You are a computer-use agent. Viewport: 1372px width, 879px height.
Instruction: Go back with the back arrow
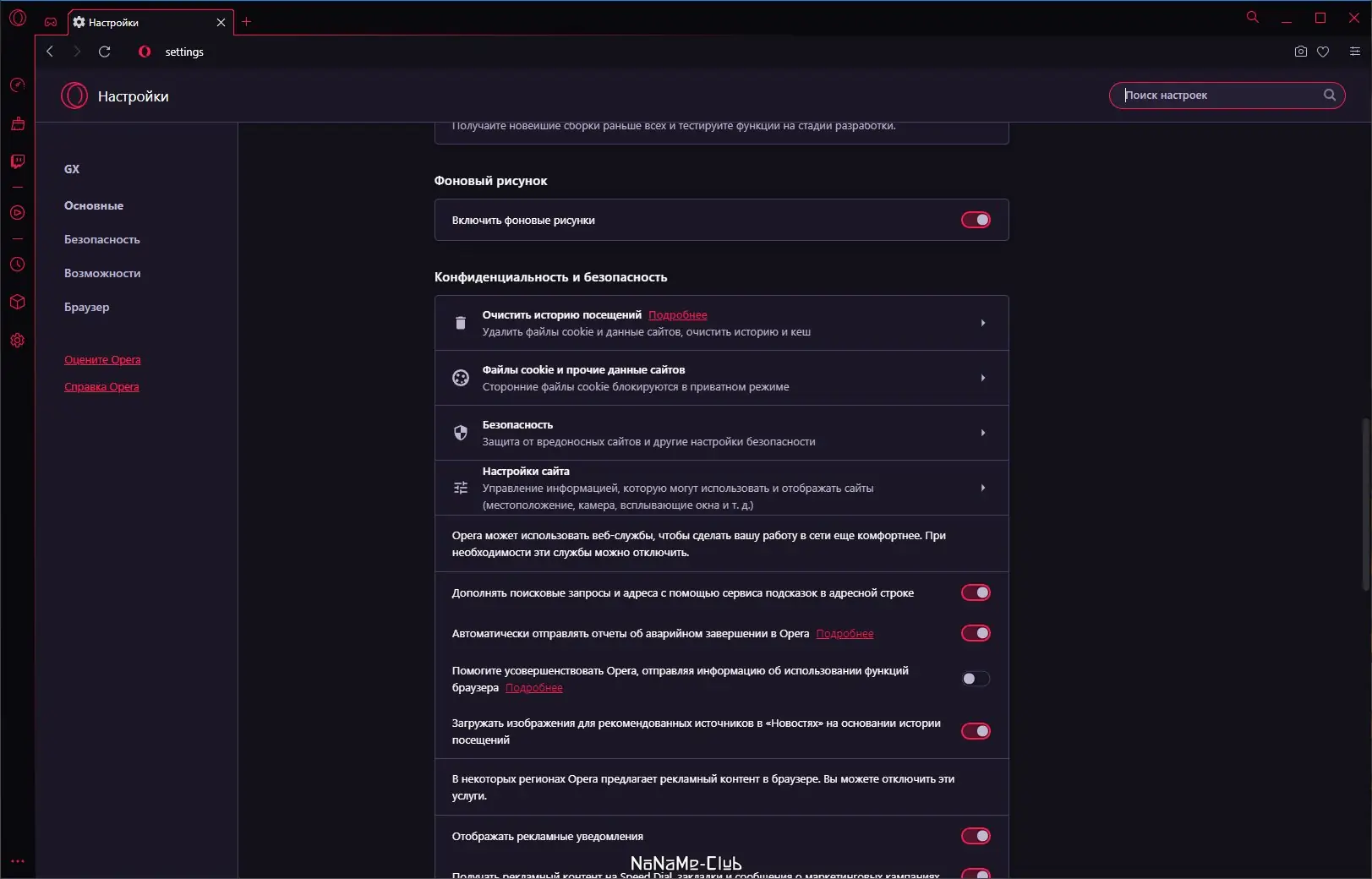(50, 52)
